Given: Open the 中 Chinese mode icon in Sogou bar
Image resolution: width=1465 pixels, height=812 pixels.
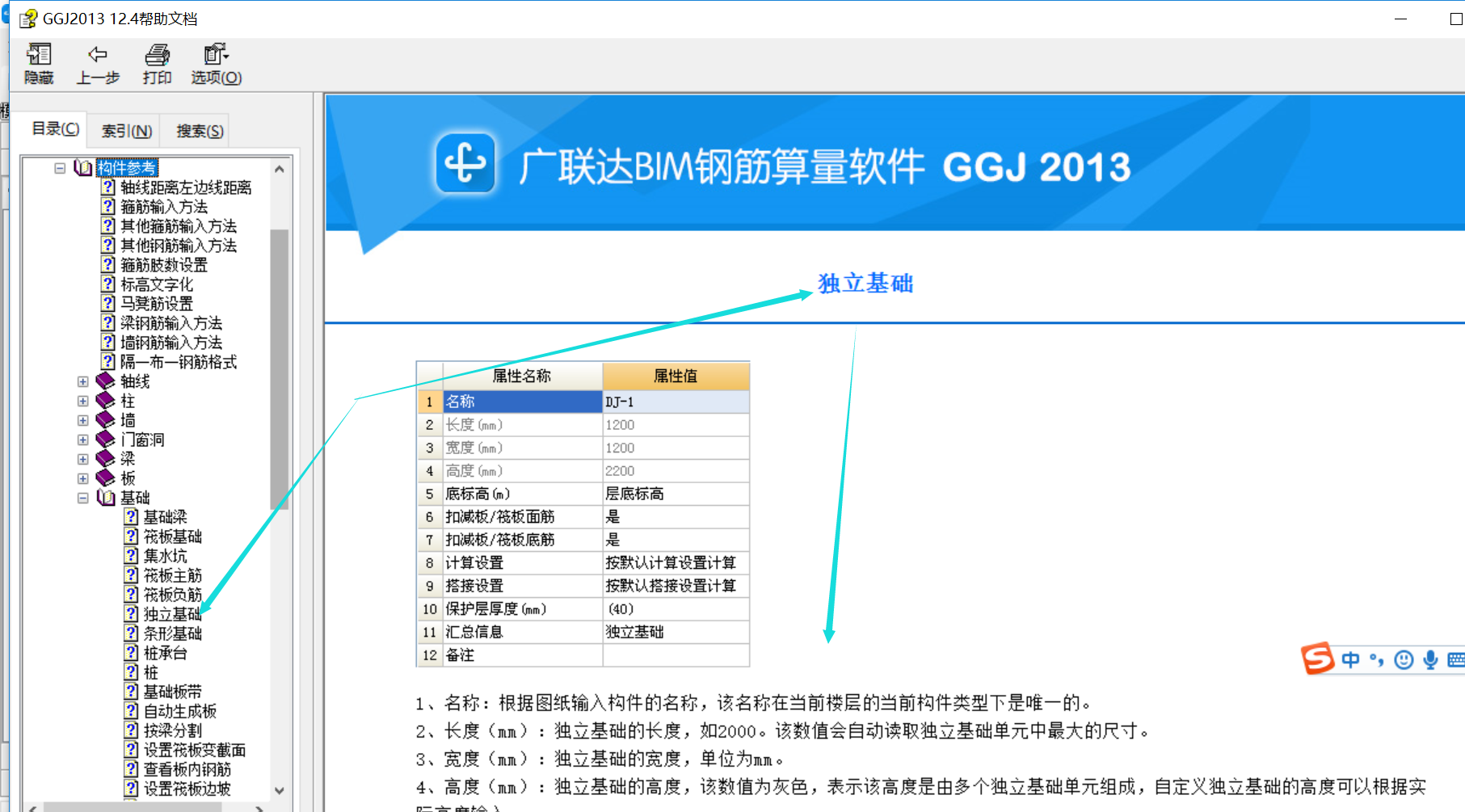Looking at the screenshot, I should point(1350,660).
